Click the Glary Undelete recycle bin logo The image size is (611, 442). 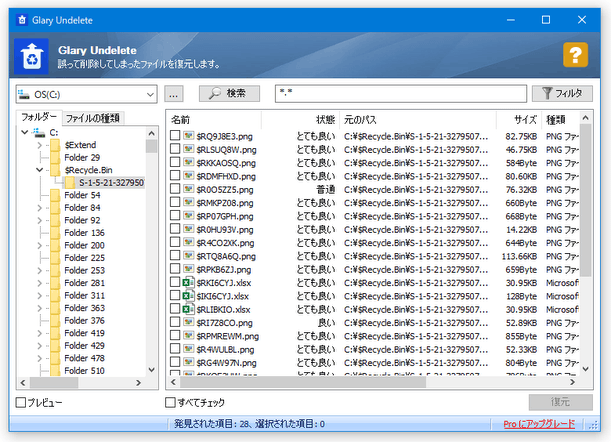tap(32, 56)
